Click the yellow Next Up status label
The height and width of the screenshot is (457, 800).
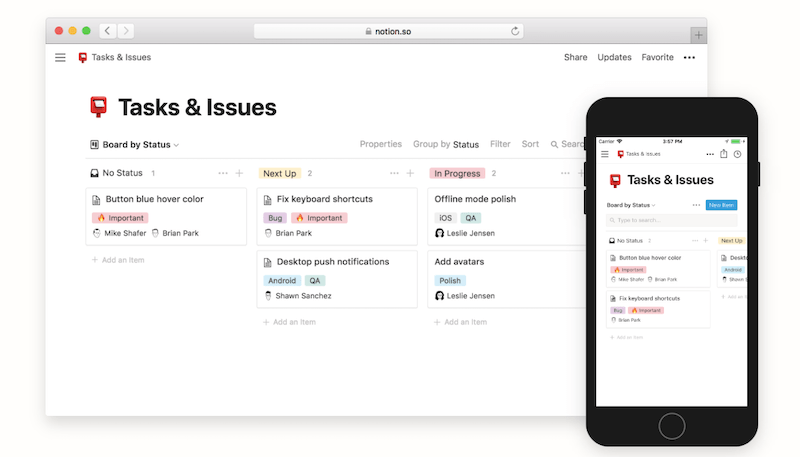[280, 173]
